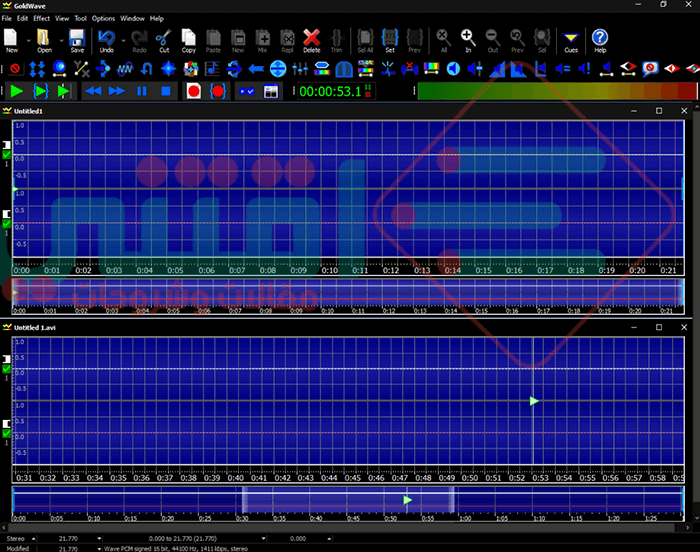The height and width of the screenshot is (552, 700).
Task: Open the Tool menu
Action: pyautogui.click(x=80, y=18)
